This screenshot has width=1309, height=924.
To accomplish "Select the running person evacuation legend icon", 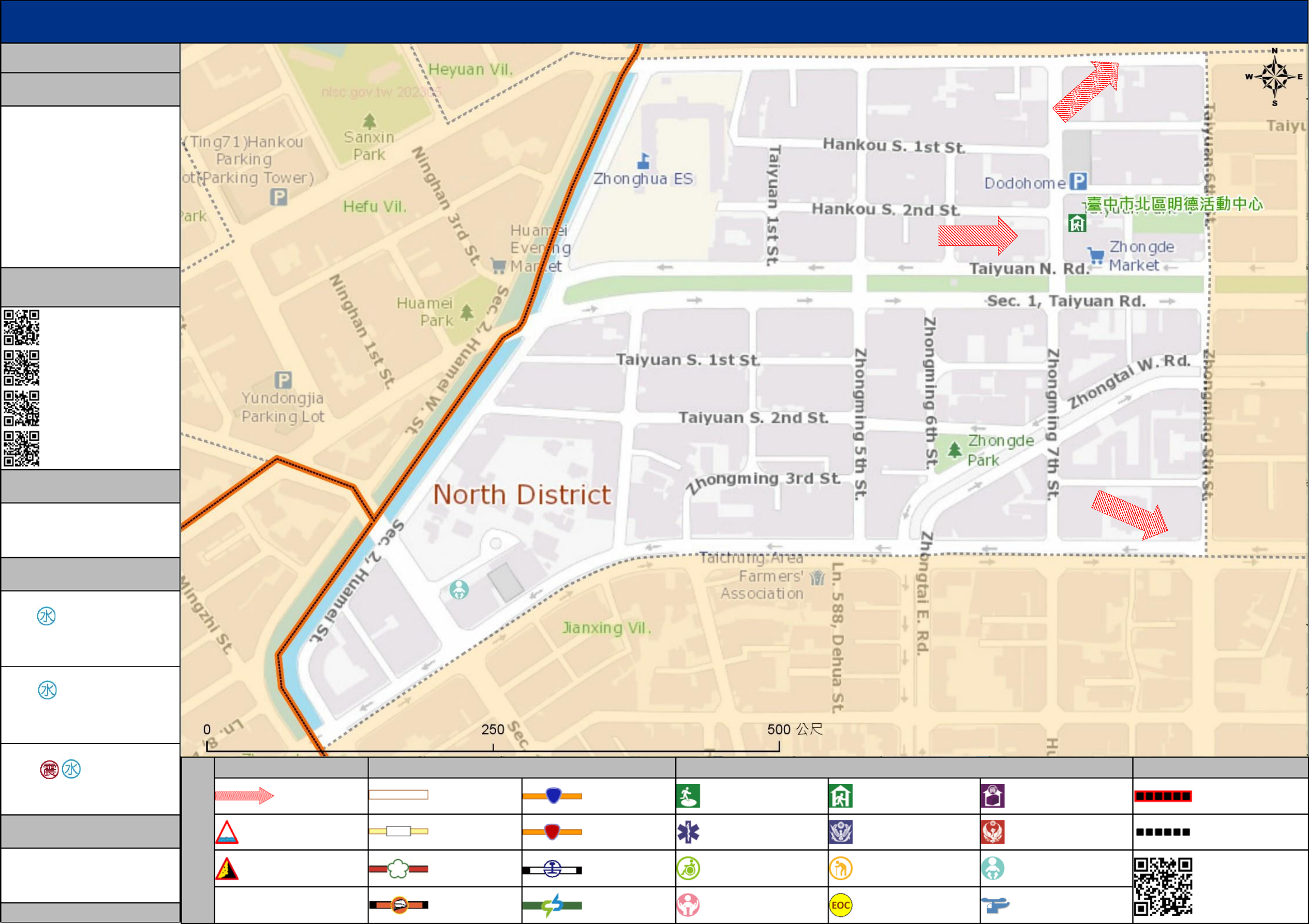I will coord(688,796).
